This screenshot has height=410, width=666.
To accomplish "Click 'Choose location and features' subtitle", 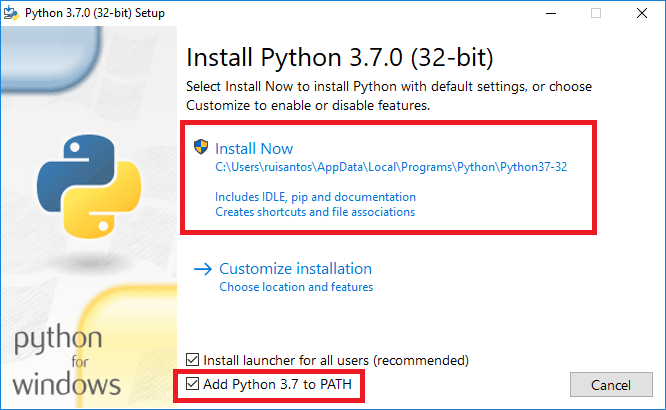I will coord(296,287).
